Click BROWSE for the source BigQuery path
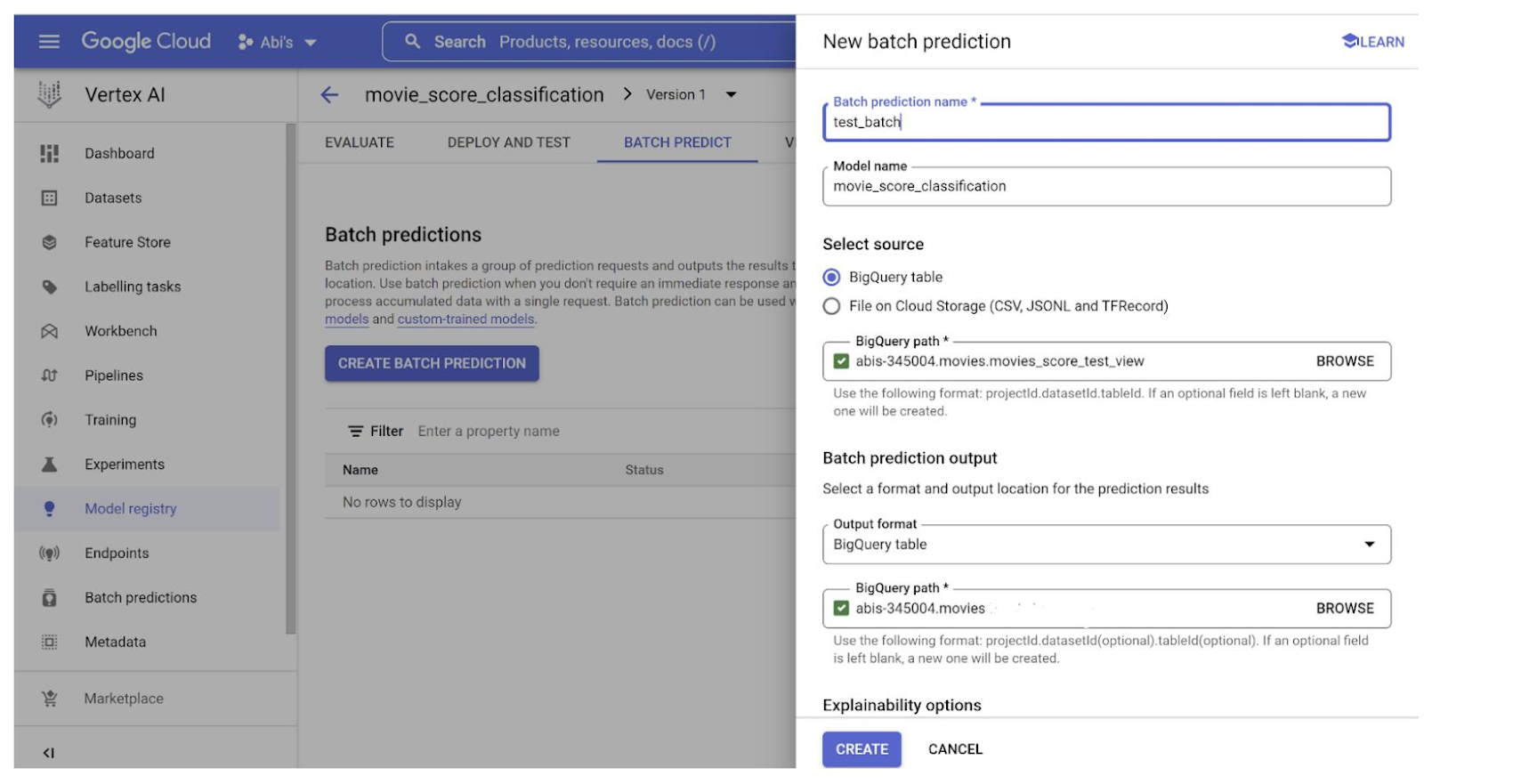This screenshot has height=784, width=1513. point(1345,361)
